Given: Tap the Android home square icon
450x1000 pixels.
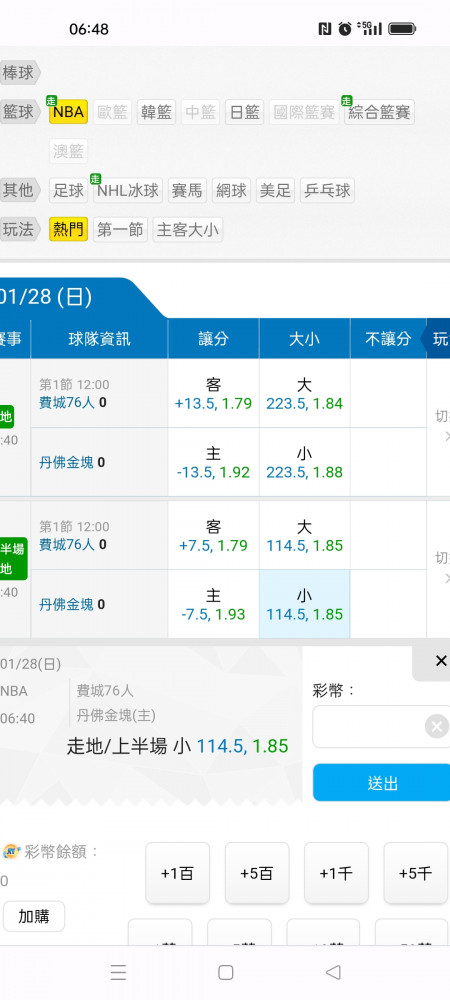Looking at the screenshot, I should [225, 972].
